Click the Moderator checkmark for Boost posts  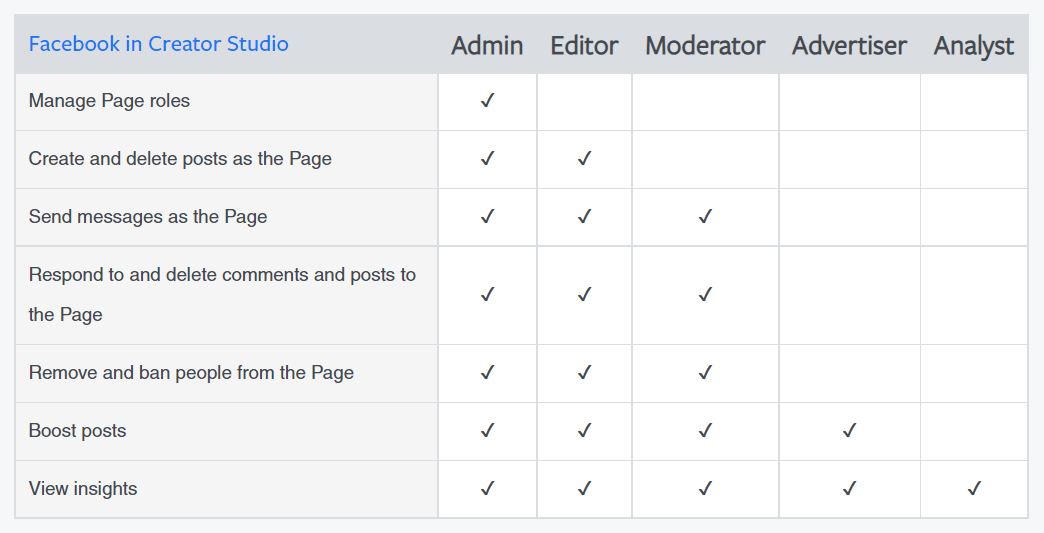point(705,431)
